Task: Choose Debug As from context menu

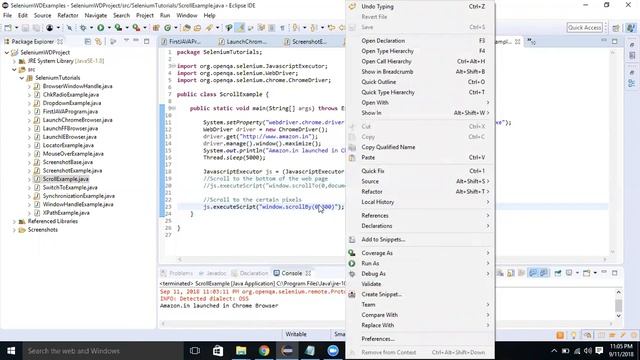Action: (x=420, y=274)
